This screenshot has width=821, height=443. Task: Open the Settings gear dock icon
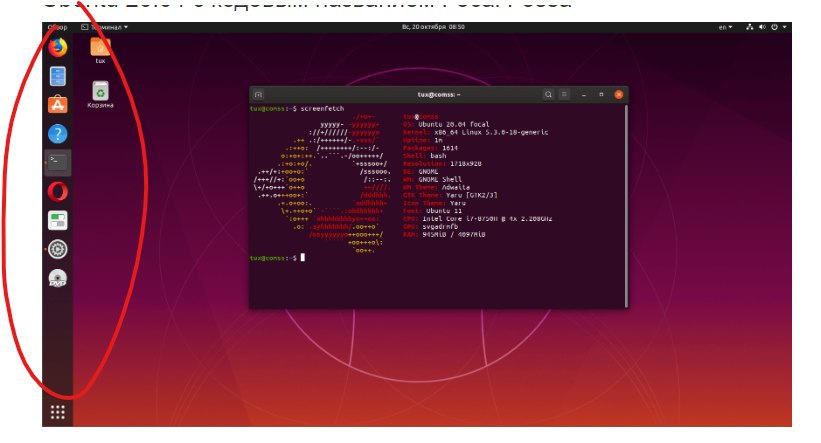click(x=58, y=249)
